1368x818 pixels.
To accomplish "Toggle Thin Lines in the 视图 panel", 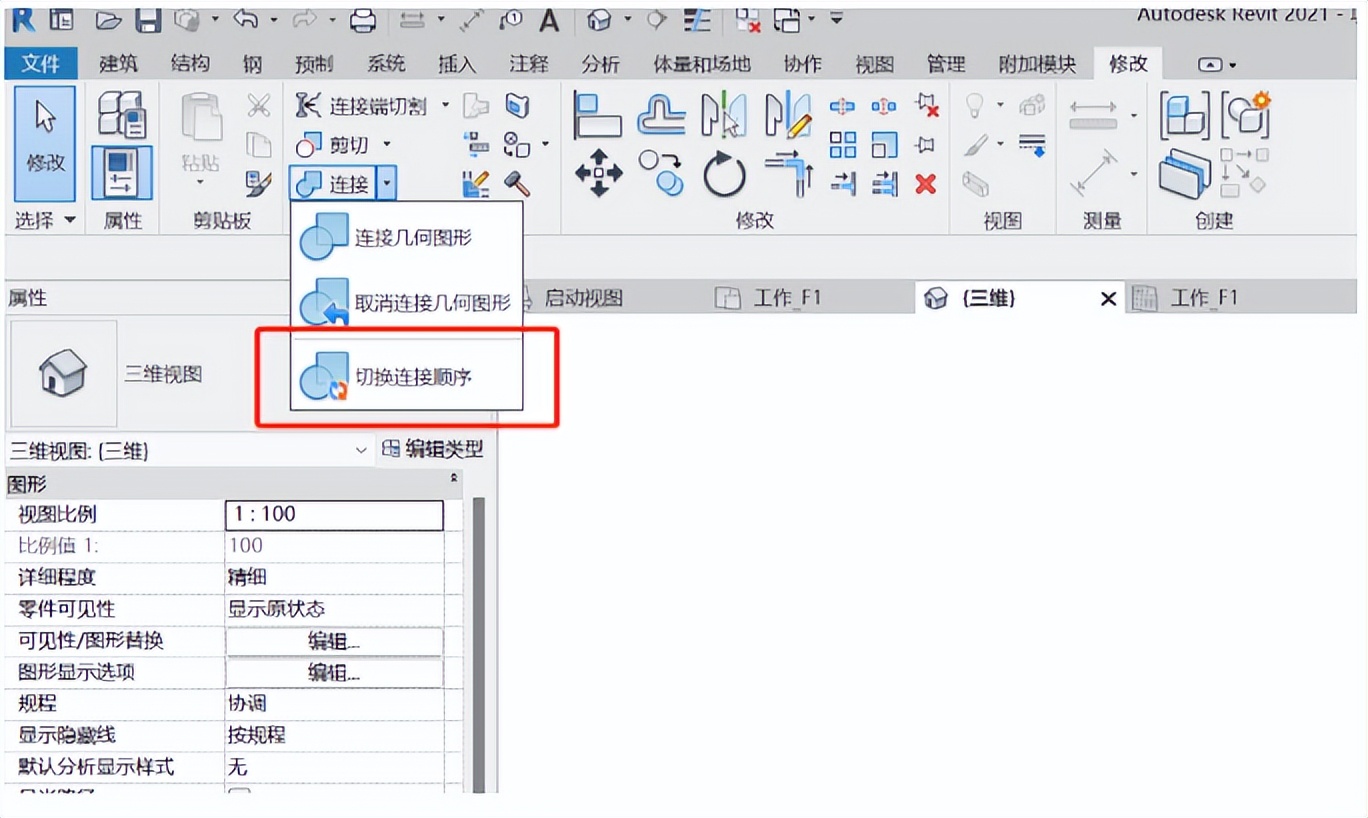I will (x=1033, y=145).
